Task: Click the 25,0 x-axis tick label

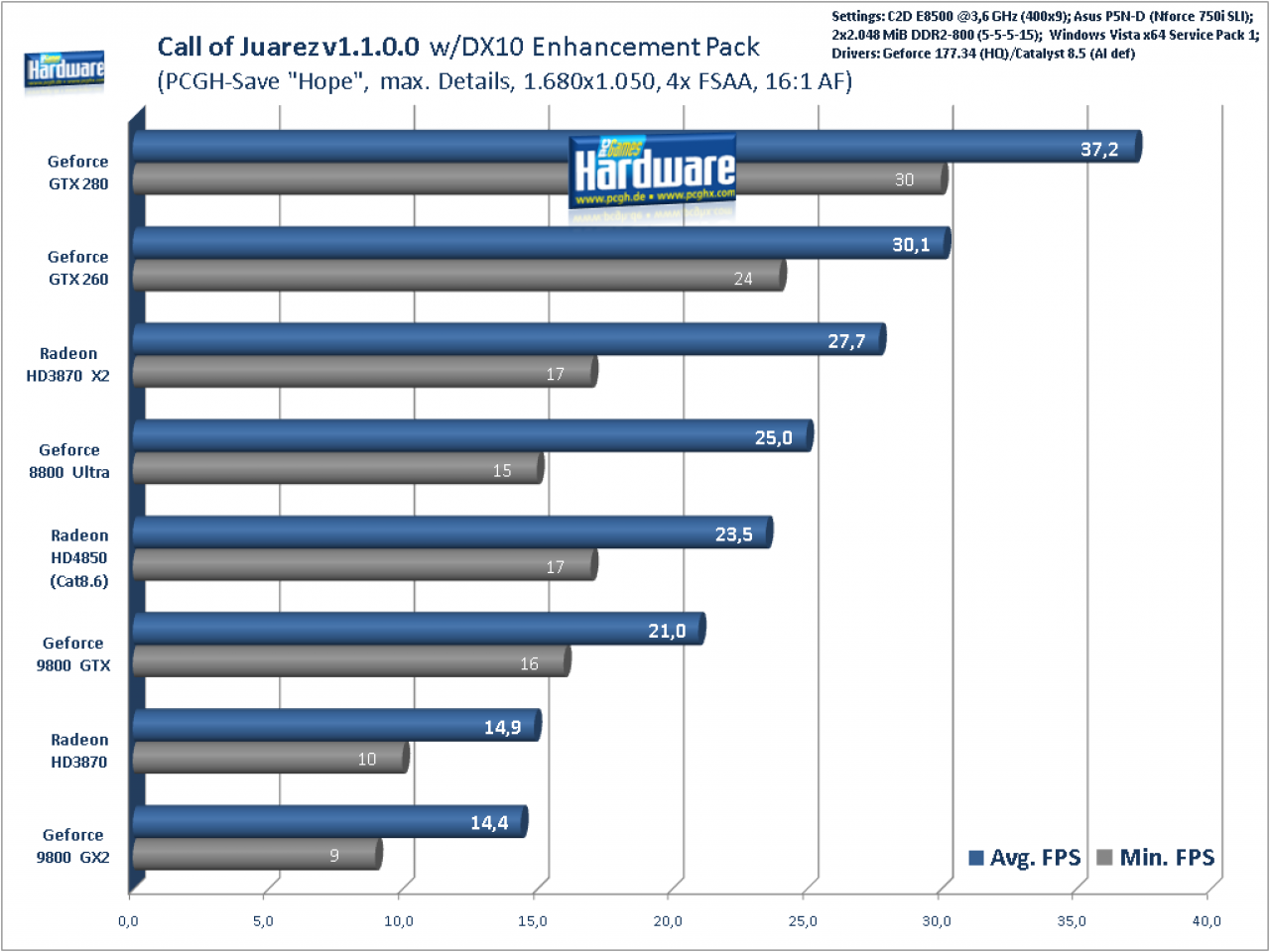Action: tap(803, 921)
